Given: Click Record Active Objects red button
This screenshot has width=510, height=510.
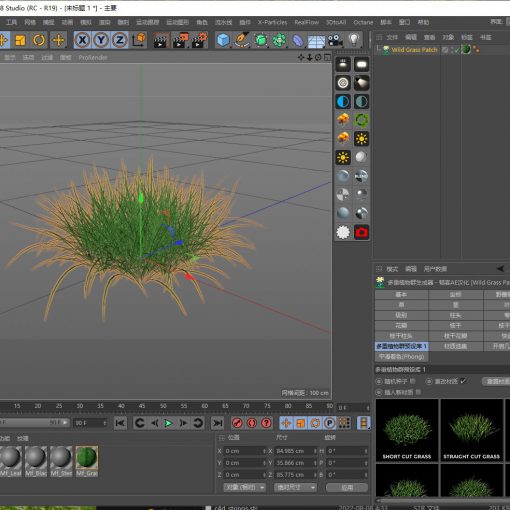Looking at the screenshot, I should point(237,423).
